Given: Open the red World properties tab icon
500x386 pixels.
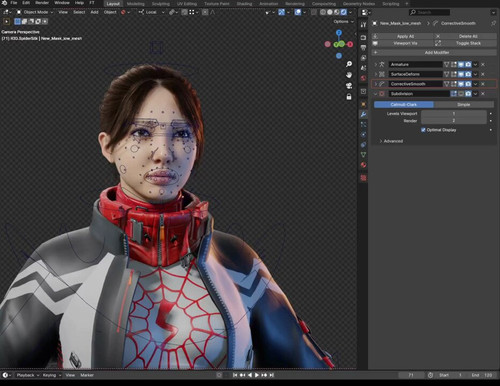Looking at the screenshot, I should click(x=363, y=78).
